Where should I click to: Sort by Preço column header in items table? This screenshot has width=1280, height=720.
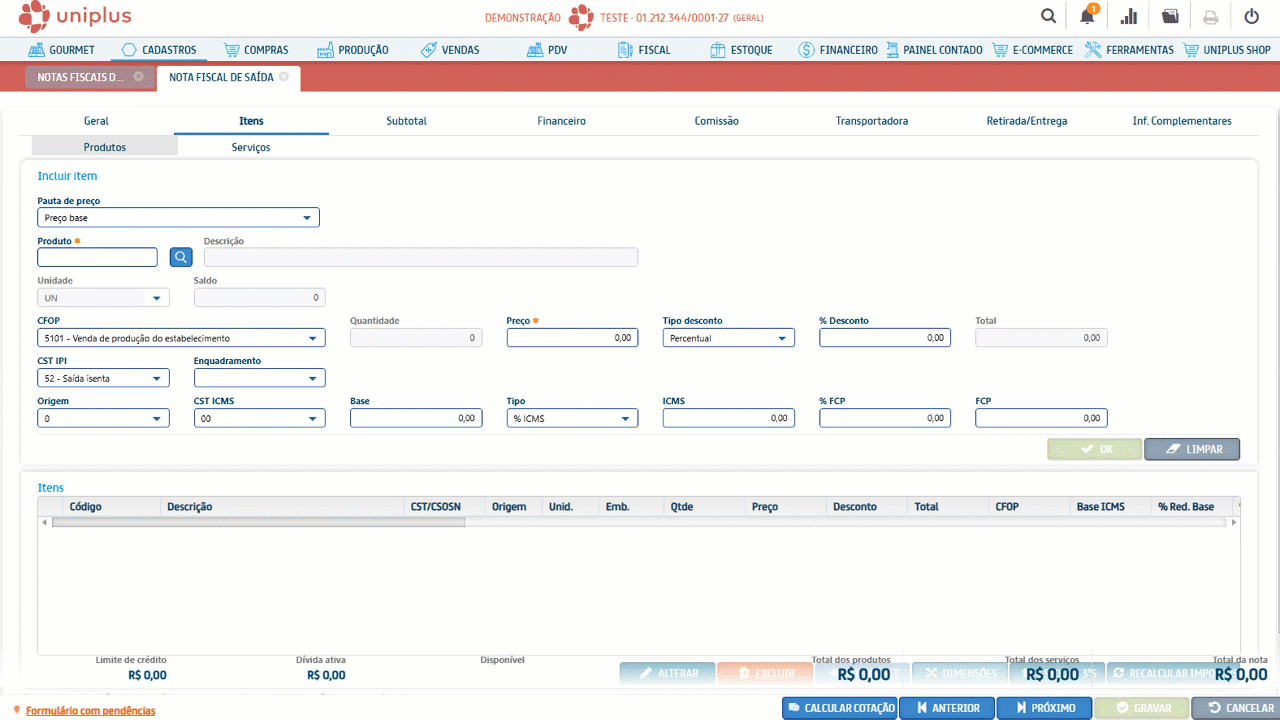point(786,506)
